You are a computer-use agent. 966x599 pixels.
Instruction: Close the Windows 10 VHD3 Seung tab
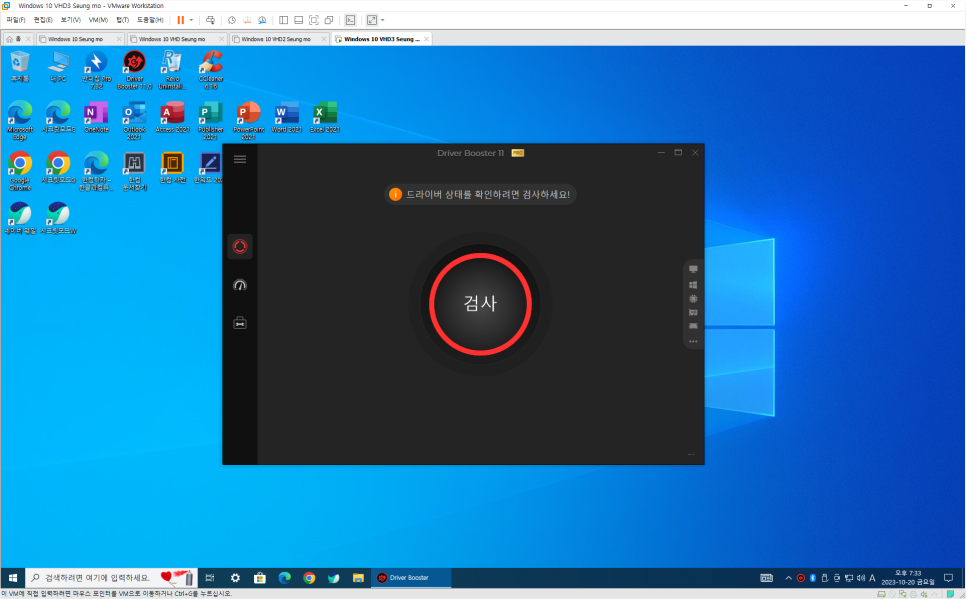(x=426, y=39)
